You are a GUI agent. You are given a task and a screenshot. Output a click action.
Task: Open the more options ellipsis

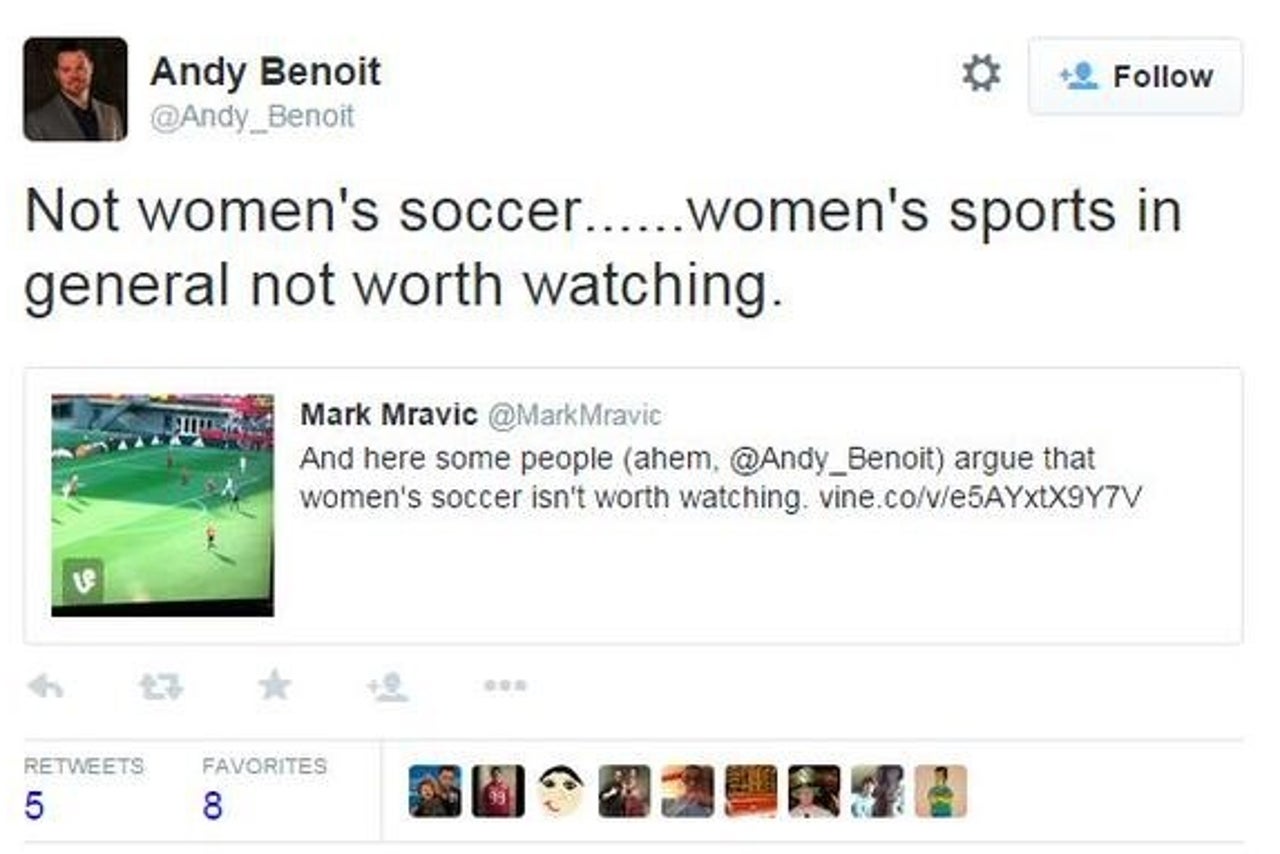pos(504,686)
